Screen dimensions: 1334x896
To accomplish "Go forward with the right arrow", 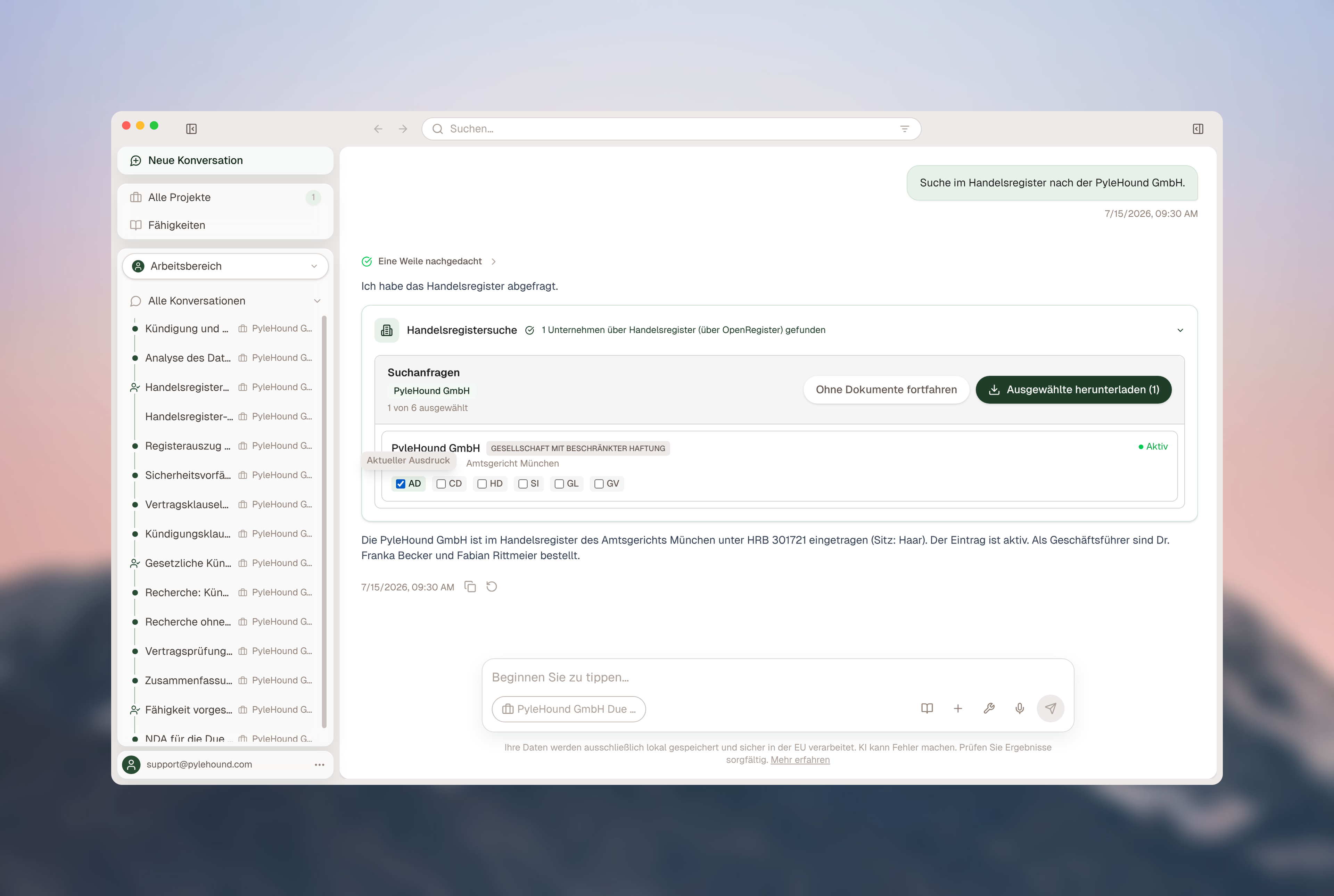I will pyautogui.click(x=403, y=129).
